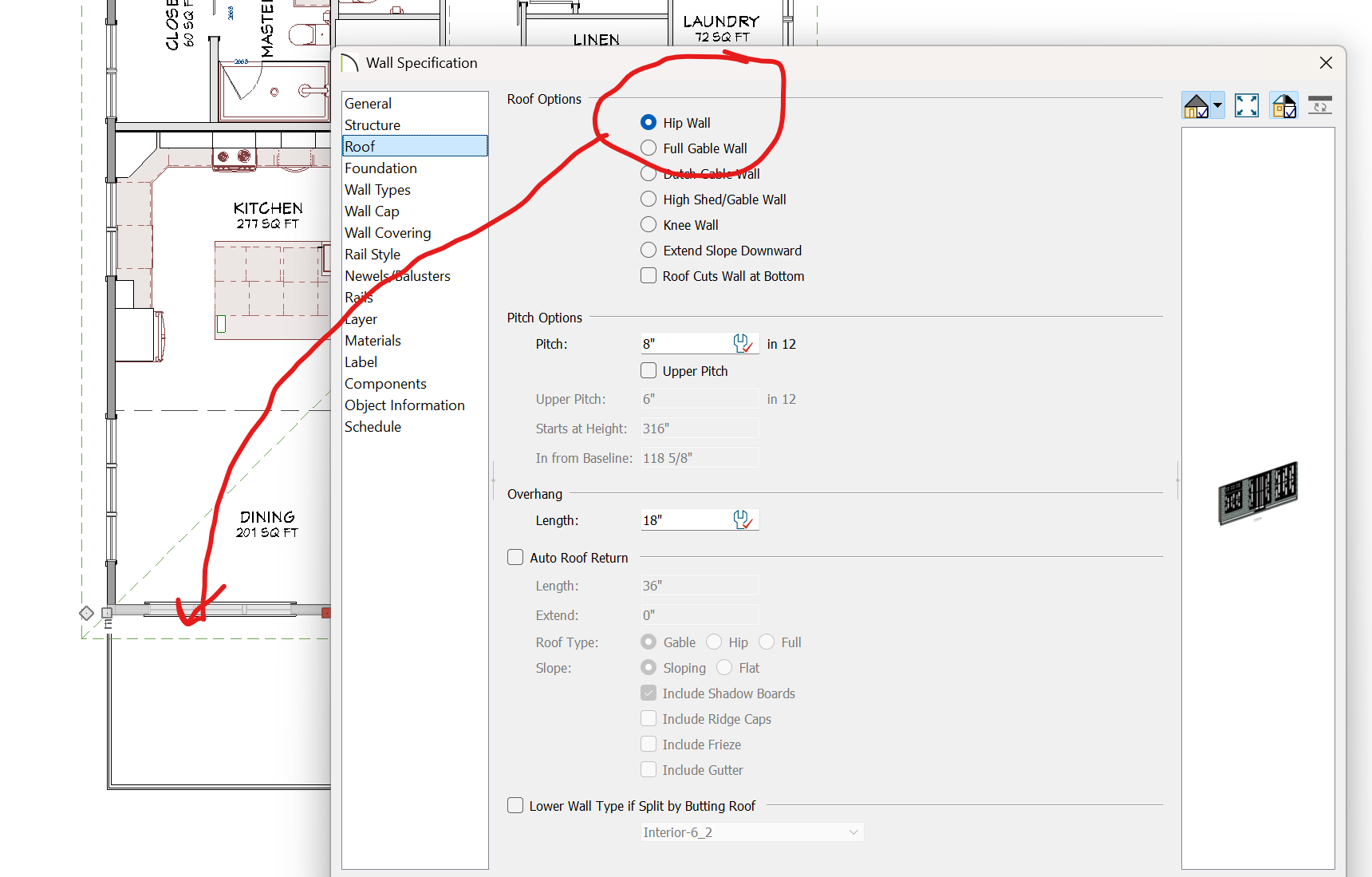Enable the Upper Pitch checkbox
Image resolution: width=1372 pixels, height=877 pixels.
point(649,371)
